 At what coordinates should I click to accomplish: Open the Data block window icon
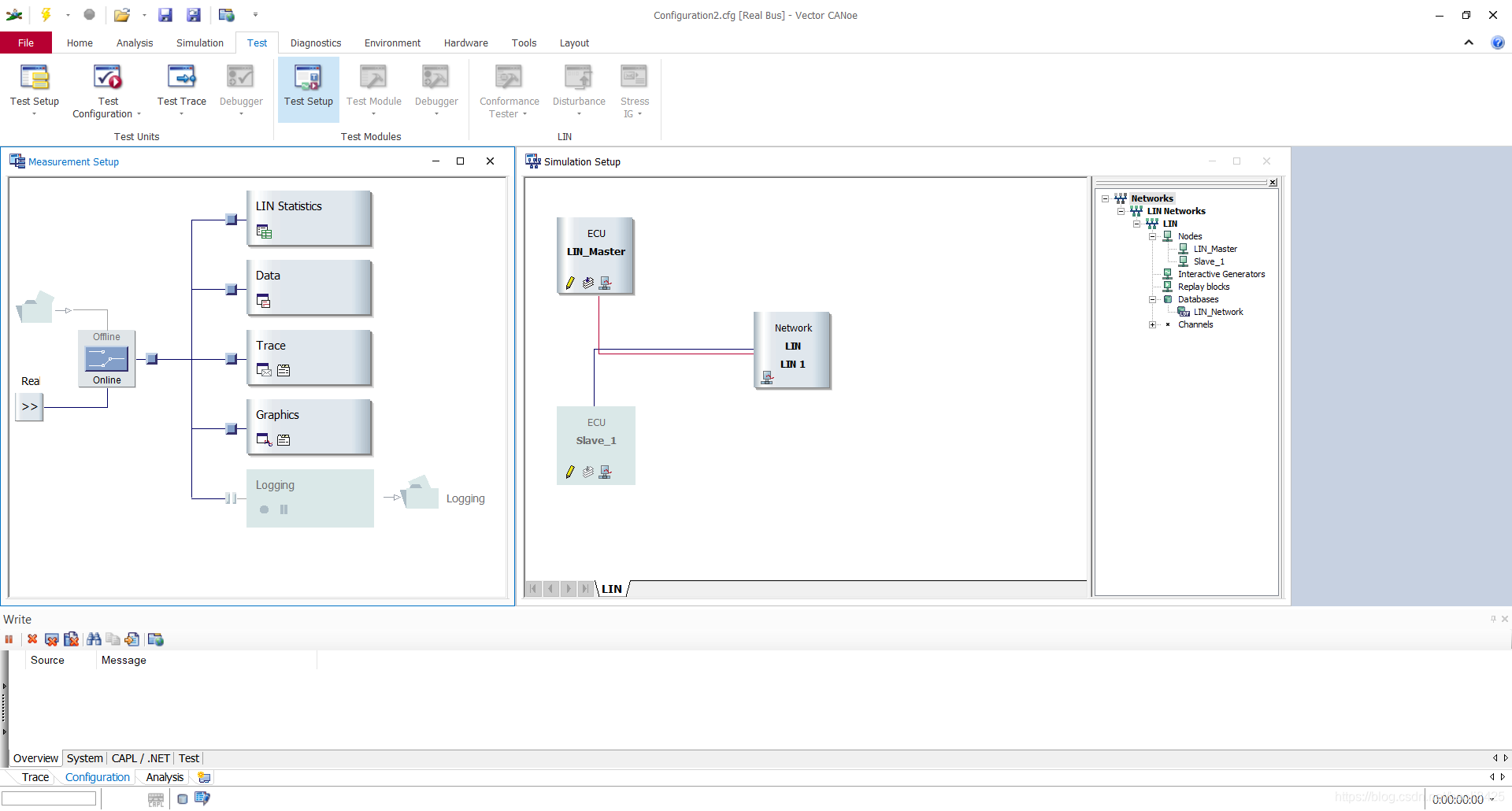(x=264, y=301)
